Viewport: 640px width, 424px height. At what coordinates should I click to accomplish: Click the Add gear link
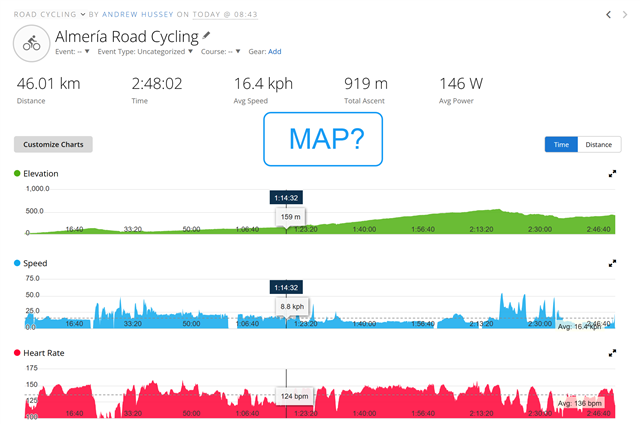275,51
